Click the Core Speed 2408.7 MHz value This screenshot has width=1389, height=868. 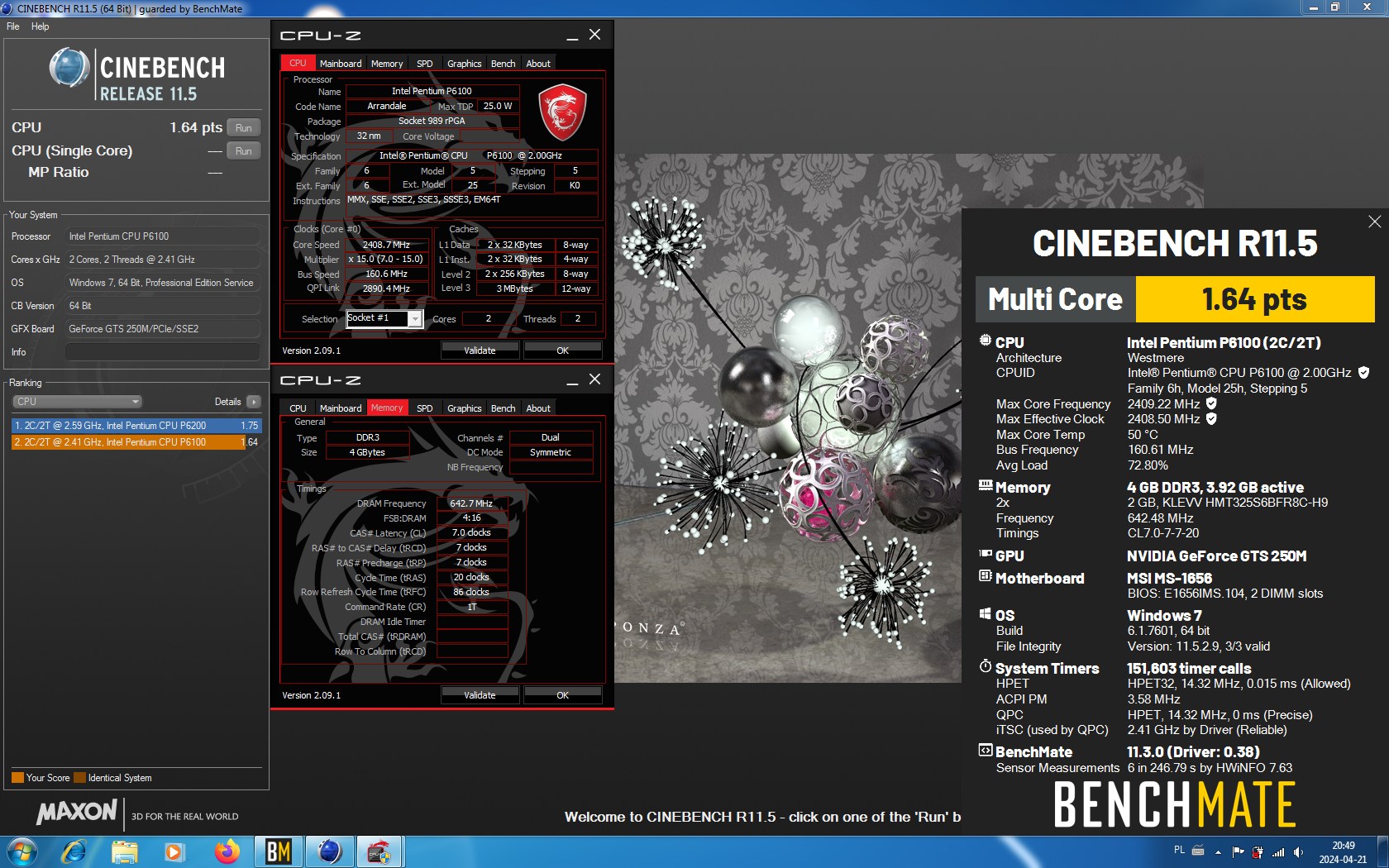387,245
